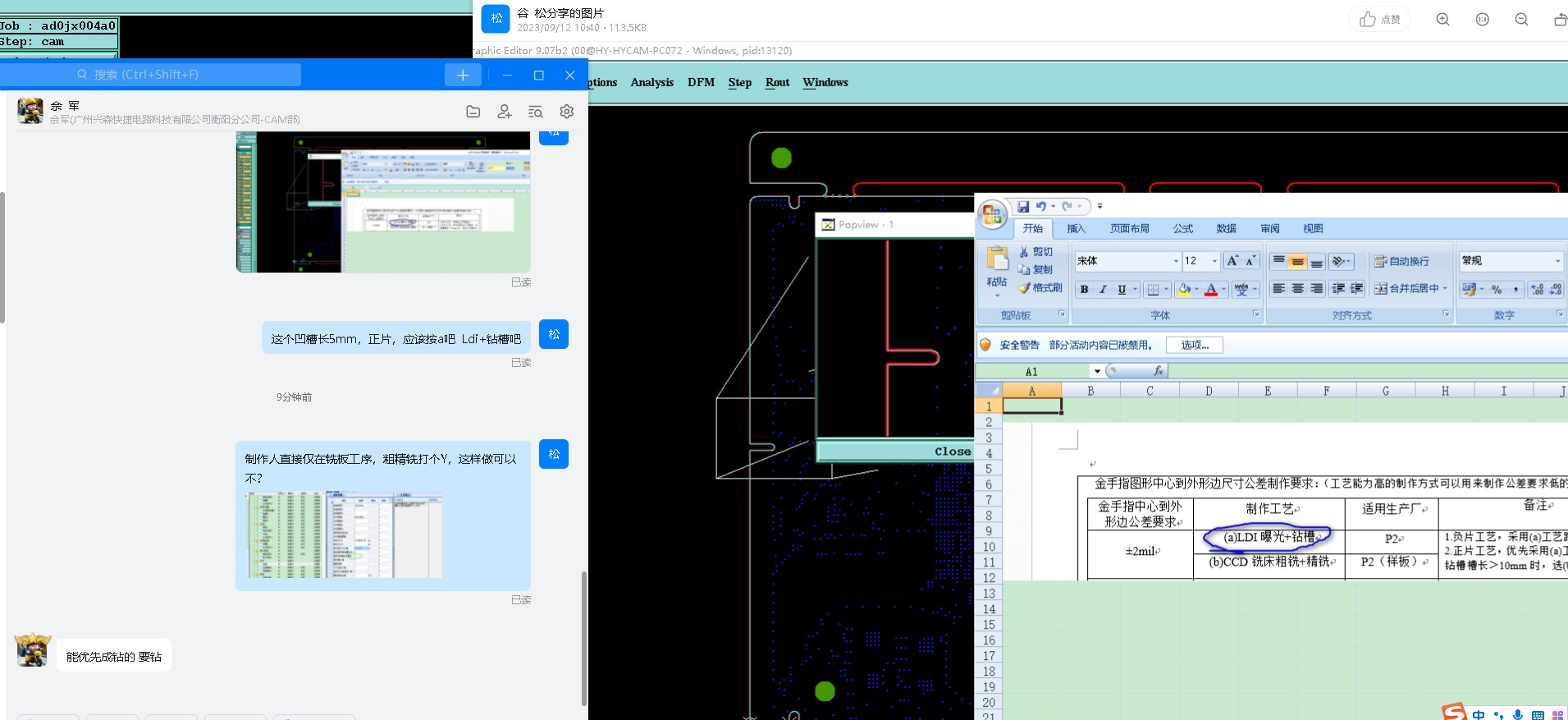Open the 常规 number format dropdown

coord(1557,261)
